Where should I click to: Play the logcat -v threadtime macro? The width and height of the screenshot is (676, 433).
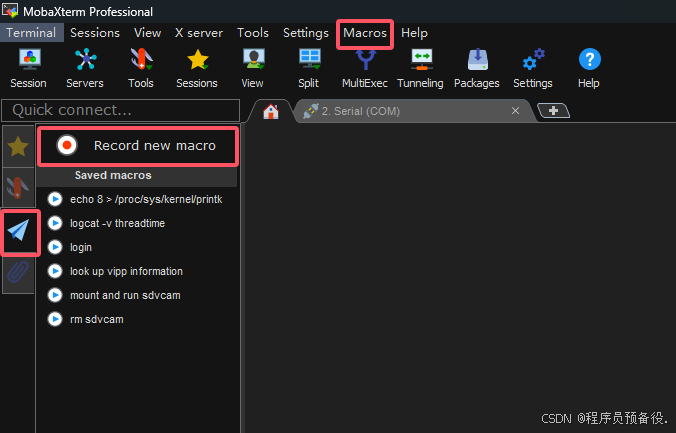pos(55,223)
